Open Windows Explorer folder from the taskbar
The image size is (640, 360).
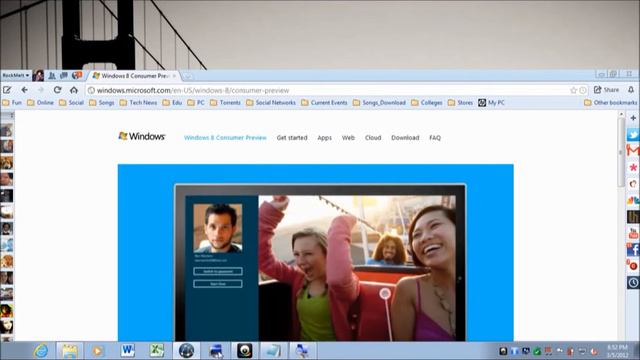click(x=69, y=351)
